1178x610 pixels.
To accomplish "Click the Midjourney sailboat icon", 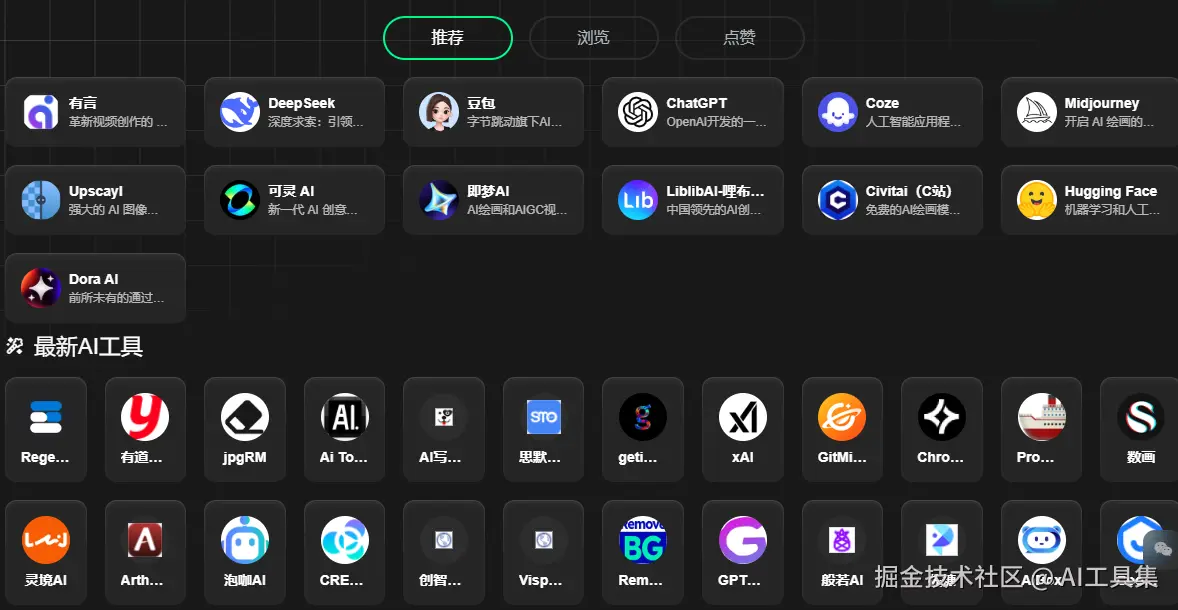I will [x=1037, y=112].
